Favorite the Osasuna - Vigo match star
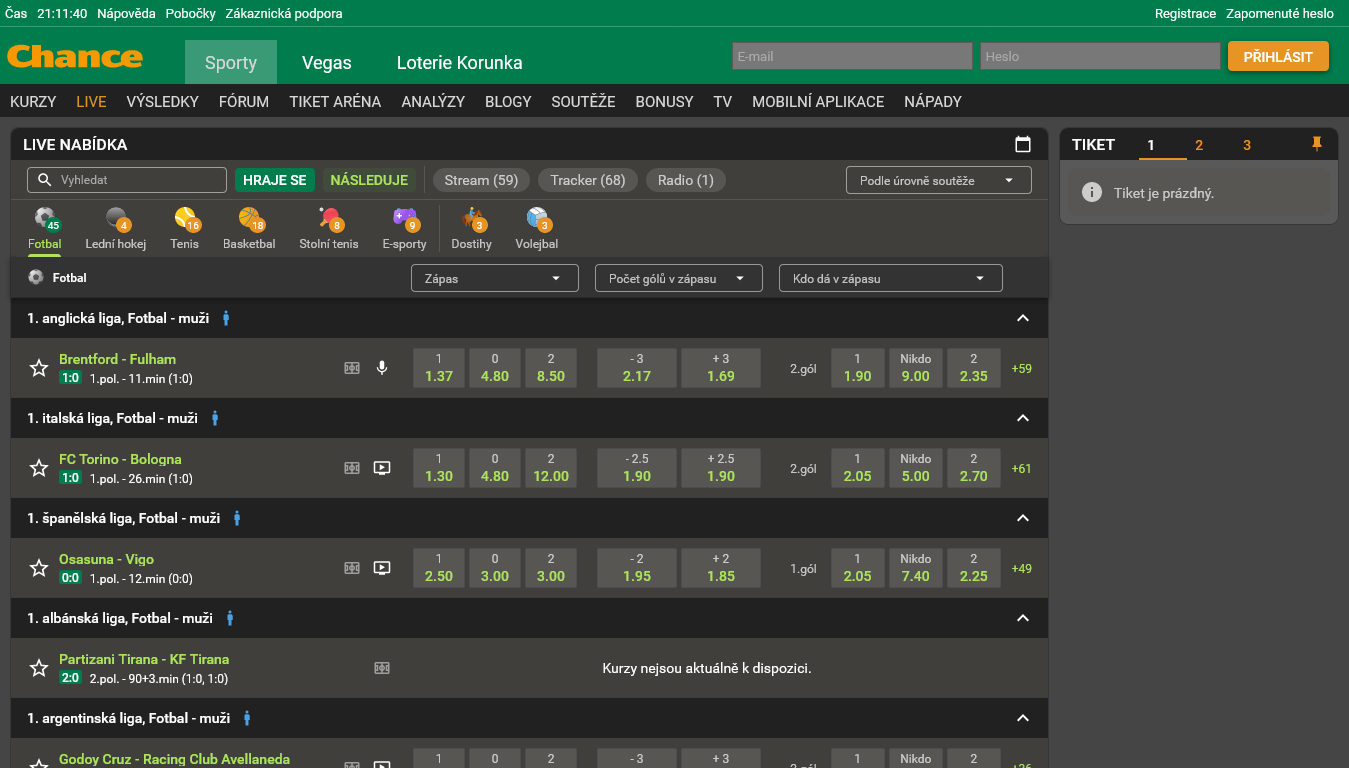Image resolution: width=1349 pixels, height=768 pixels. [x=39, y=568]
